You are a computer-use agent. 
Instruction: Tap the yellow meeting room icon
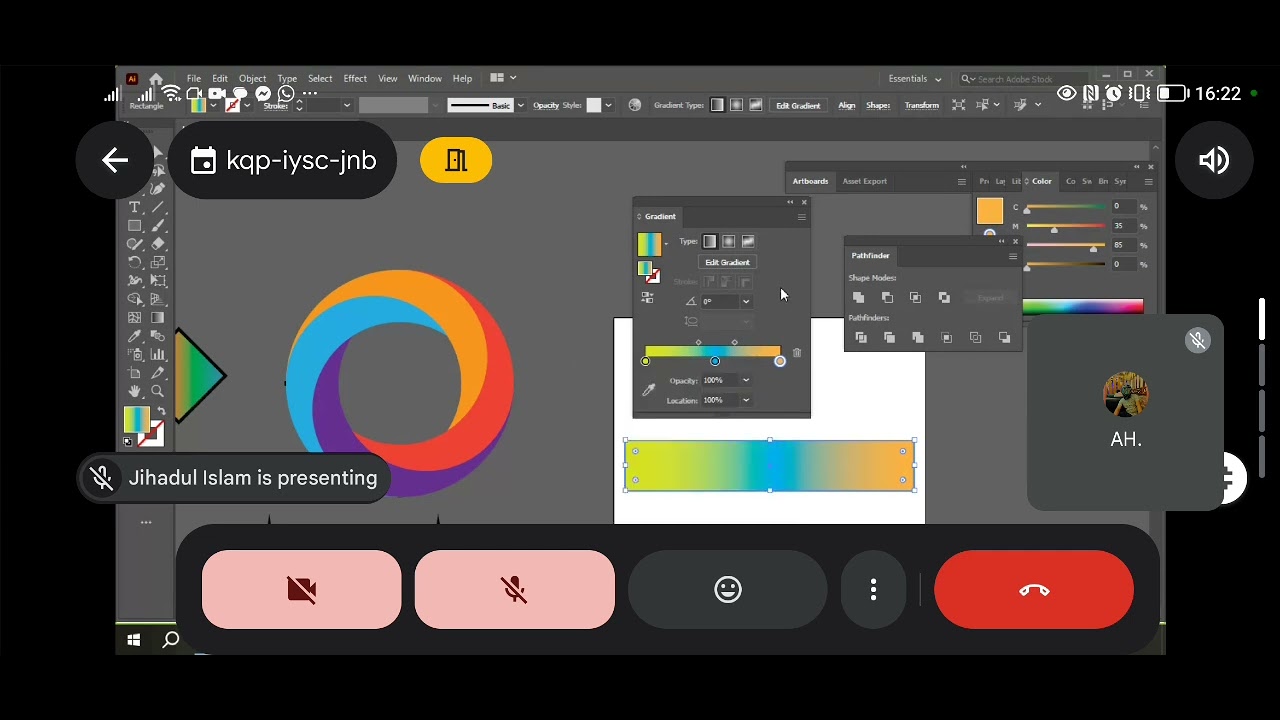(456, 160)
